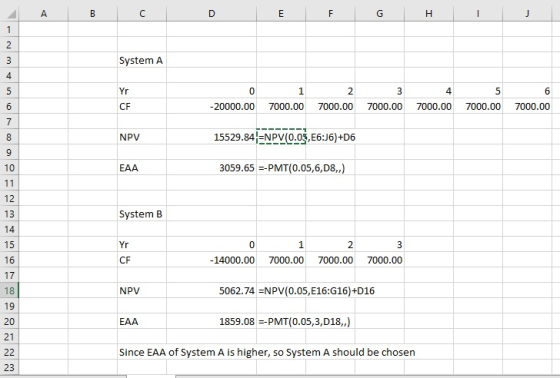Select row 6 header
The image size is (560, 378).
pos(9,106)
